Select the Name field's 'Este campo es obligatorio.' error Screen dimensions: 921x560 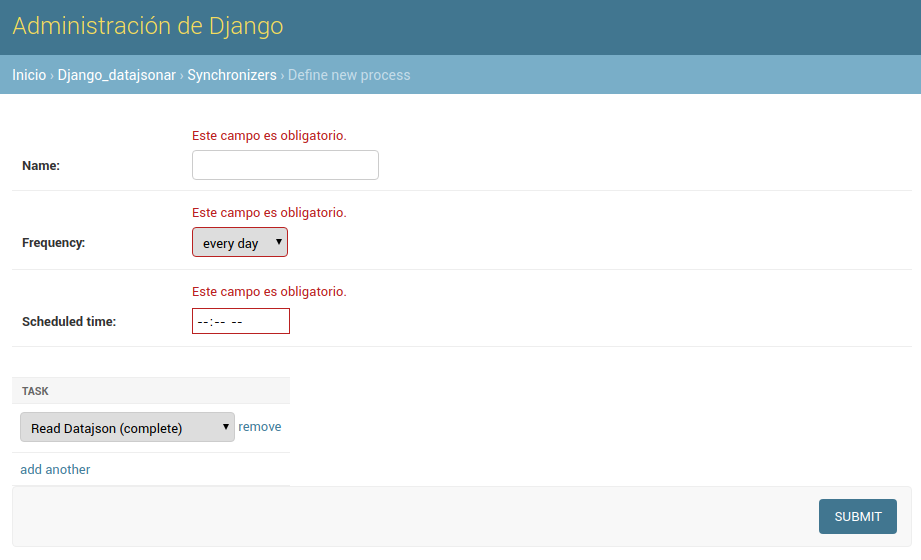point(269,136)
